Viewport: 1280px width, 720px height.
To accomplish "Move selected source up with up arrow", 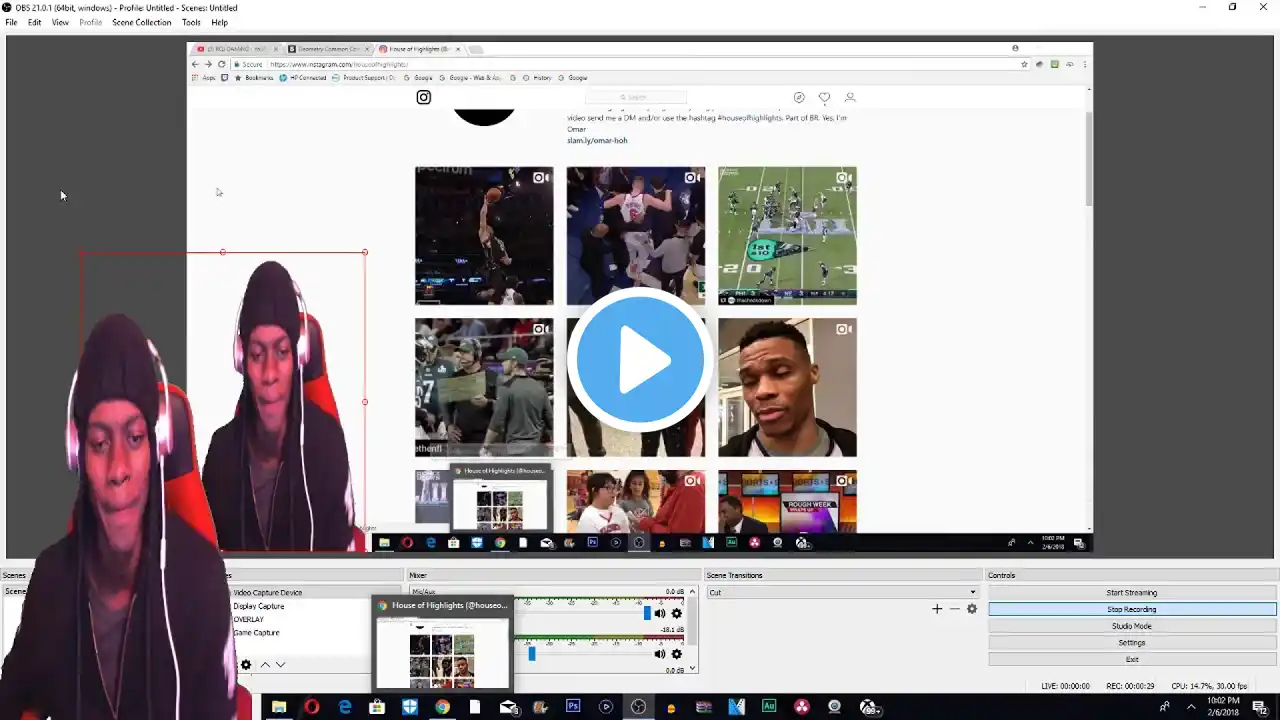I will tap(265, 665).
